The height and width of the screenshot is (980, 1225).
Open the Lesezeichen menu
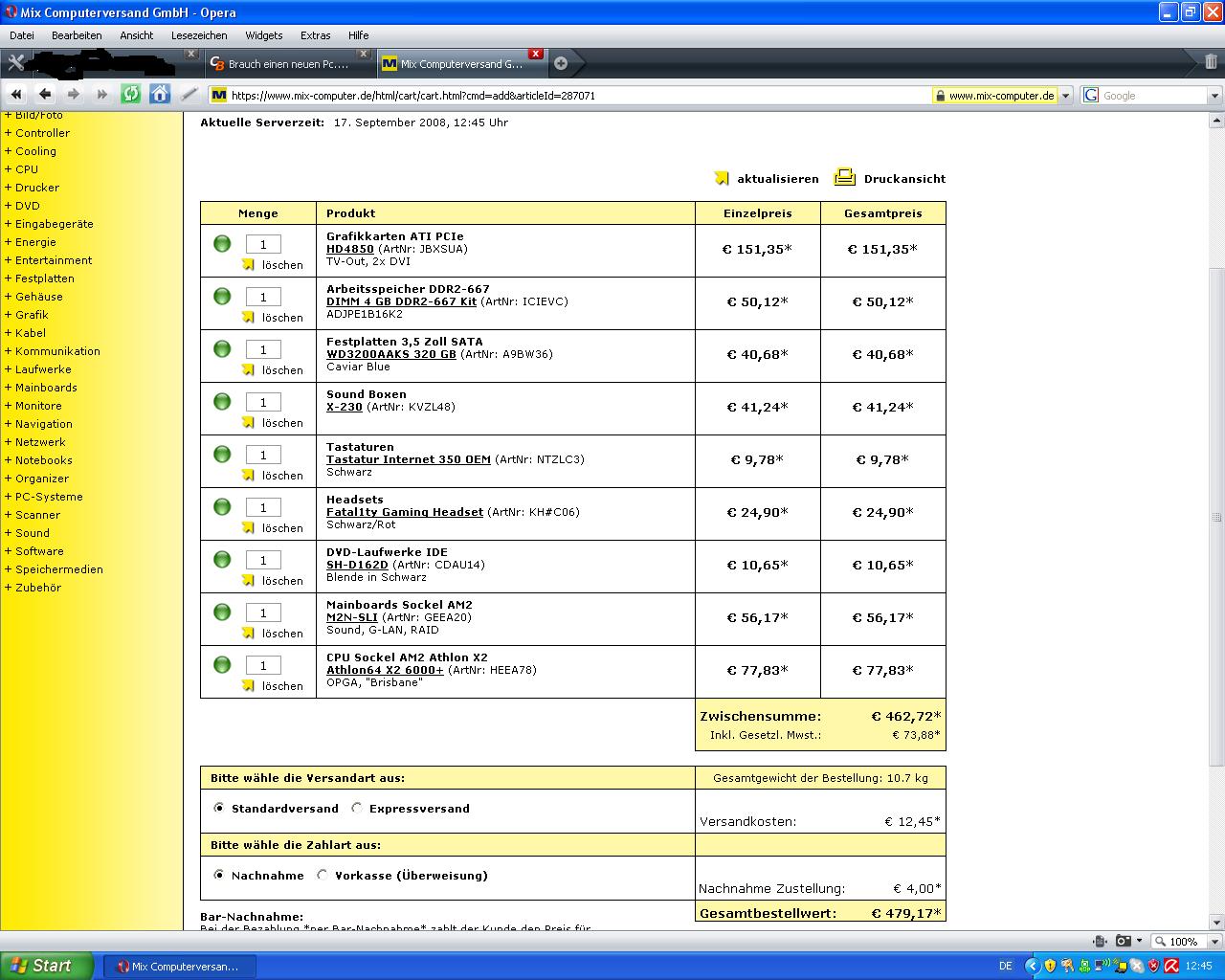click(199, 35)
